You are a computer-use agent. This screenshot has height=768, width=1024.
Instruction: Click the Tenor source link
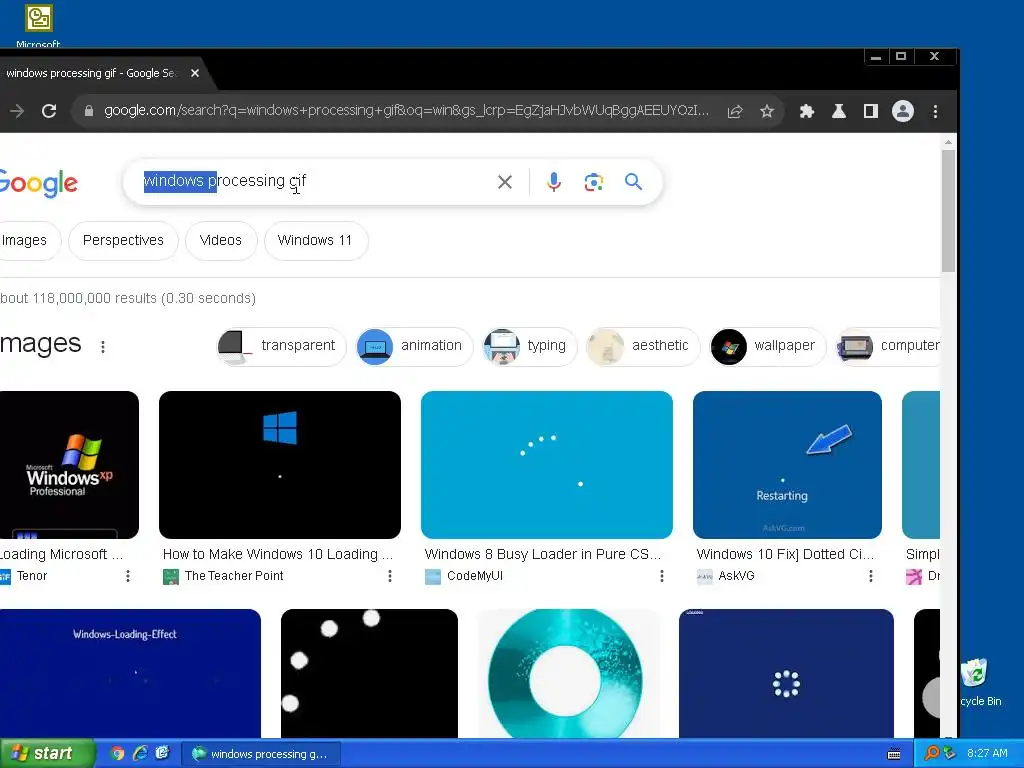point(32,576)
